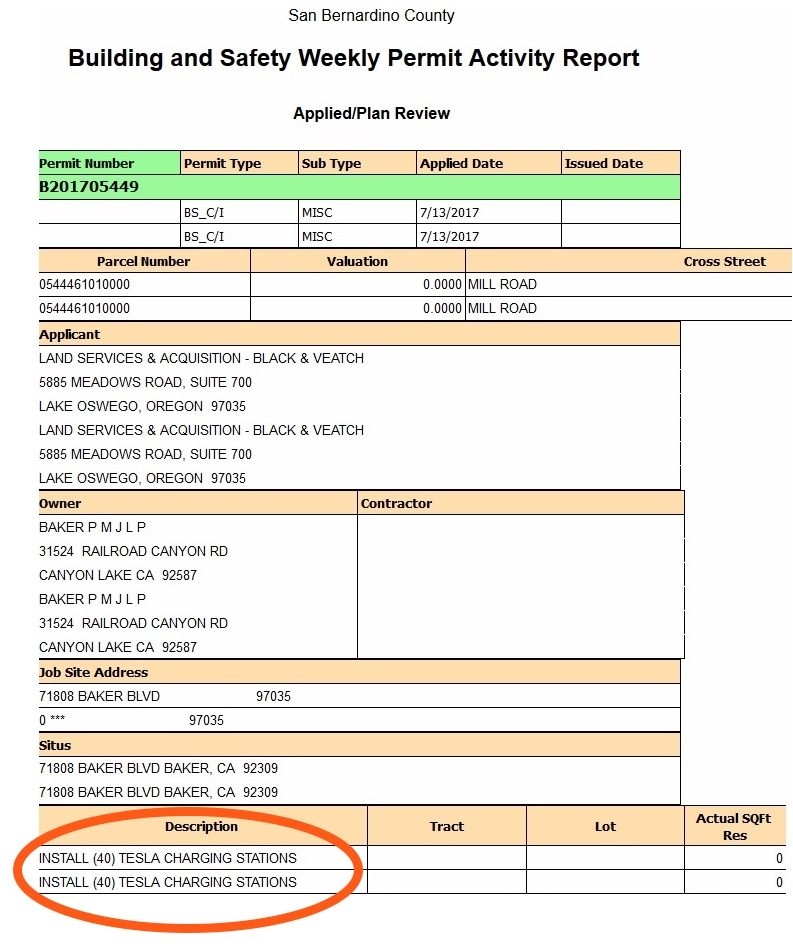
Task: Click the Owner section header
Action: (x=60, y=503)
